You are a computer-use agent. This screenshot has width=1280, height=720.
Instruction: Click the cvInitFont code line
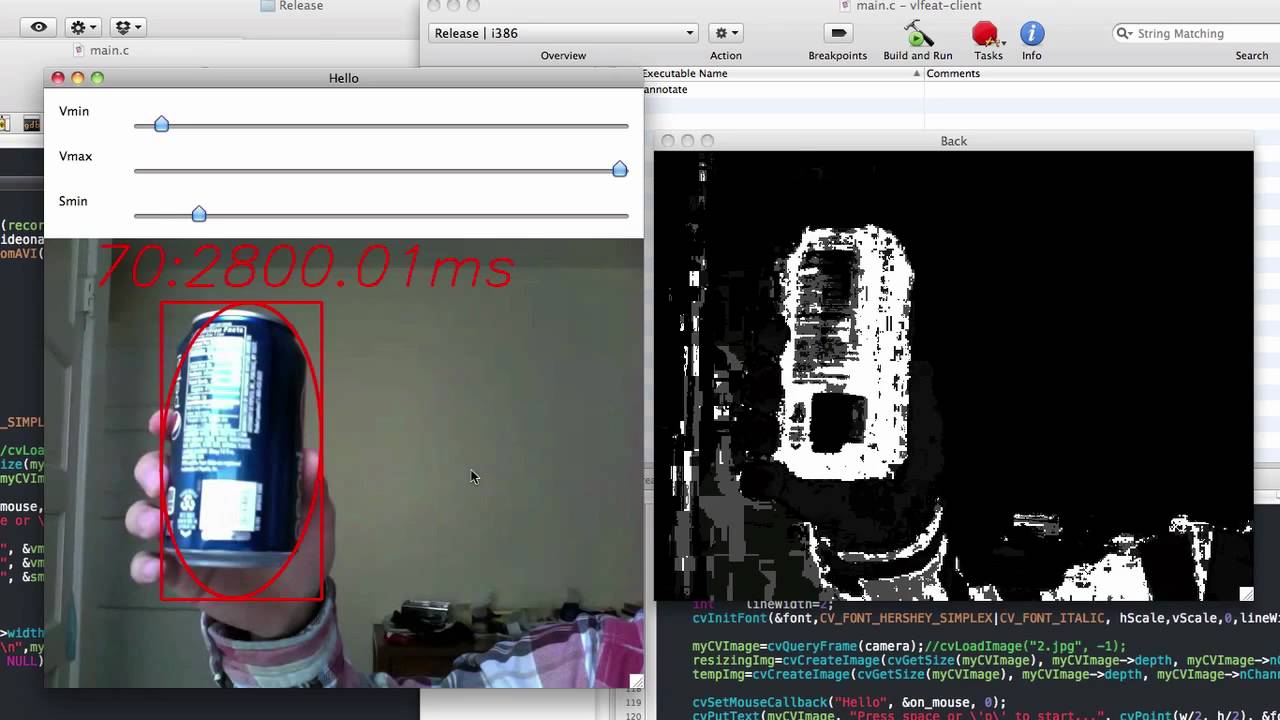pos(986,618)
